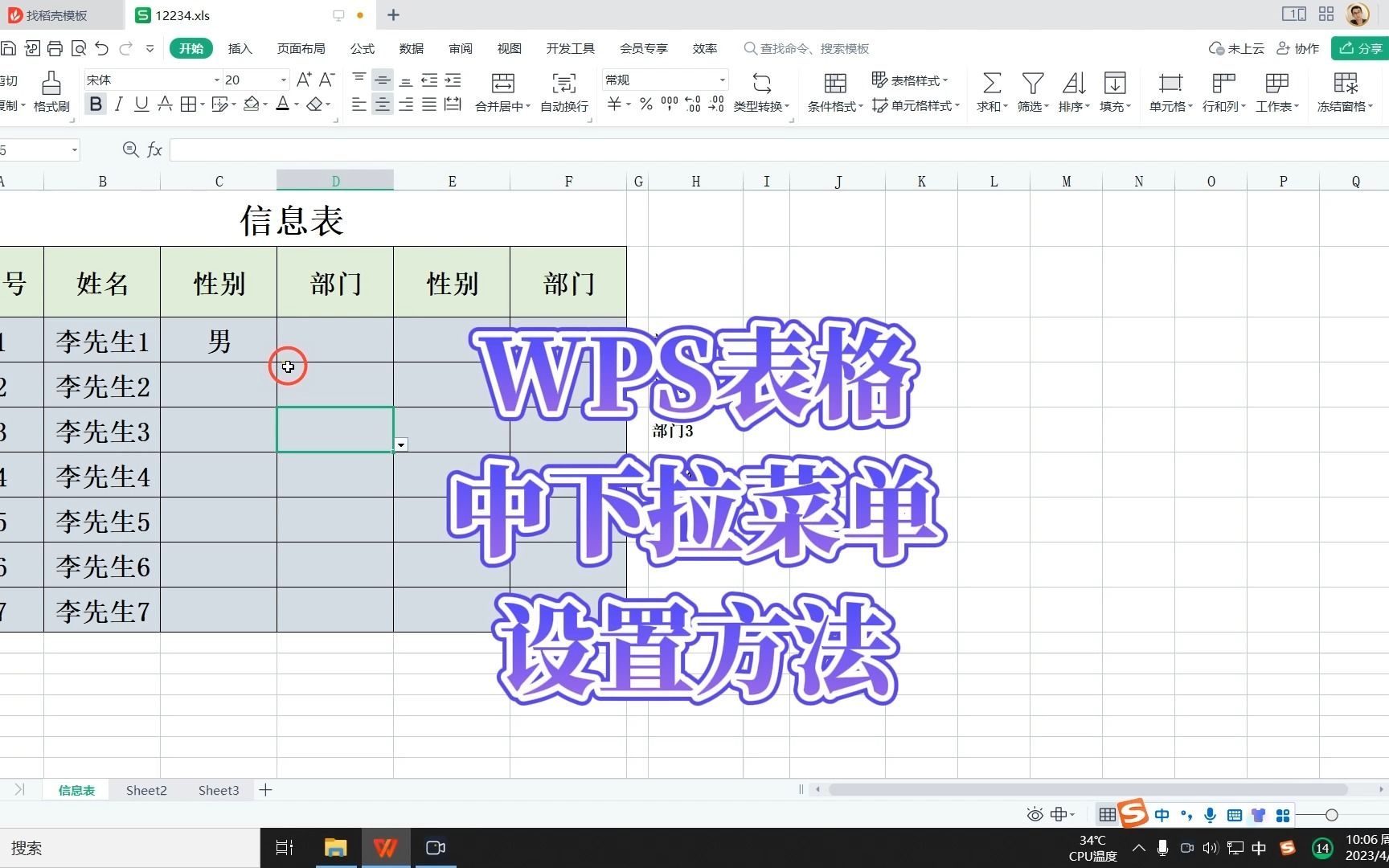
Task: Click the decrease decimal places icon
Action: coord(716,104)
